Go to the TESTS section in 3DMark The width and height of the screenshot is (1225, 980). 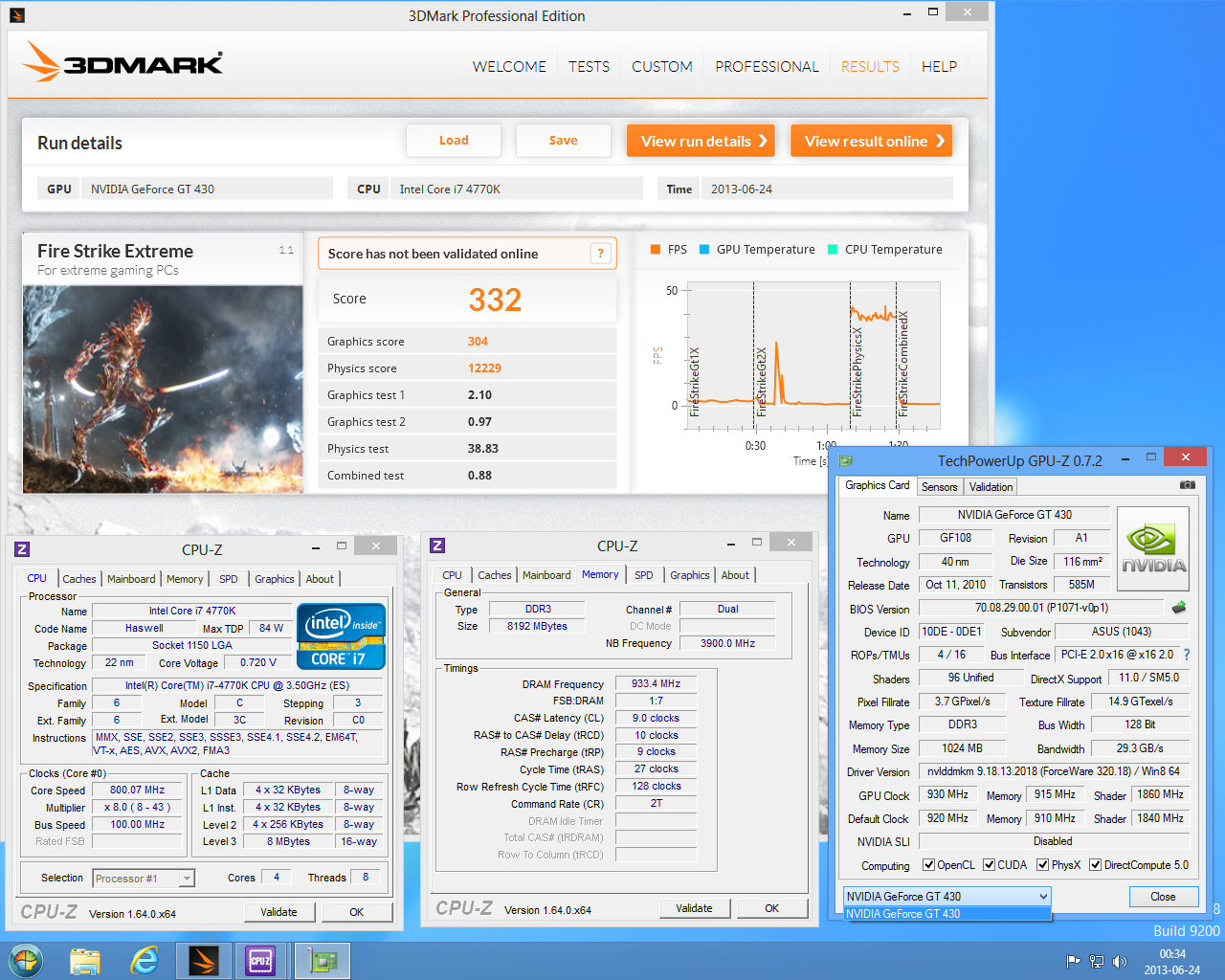pos(589,66)
